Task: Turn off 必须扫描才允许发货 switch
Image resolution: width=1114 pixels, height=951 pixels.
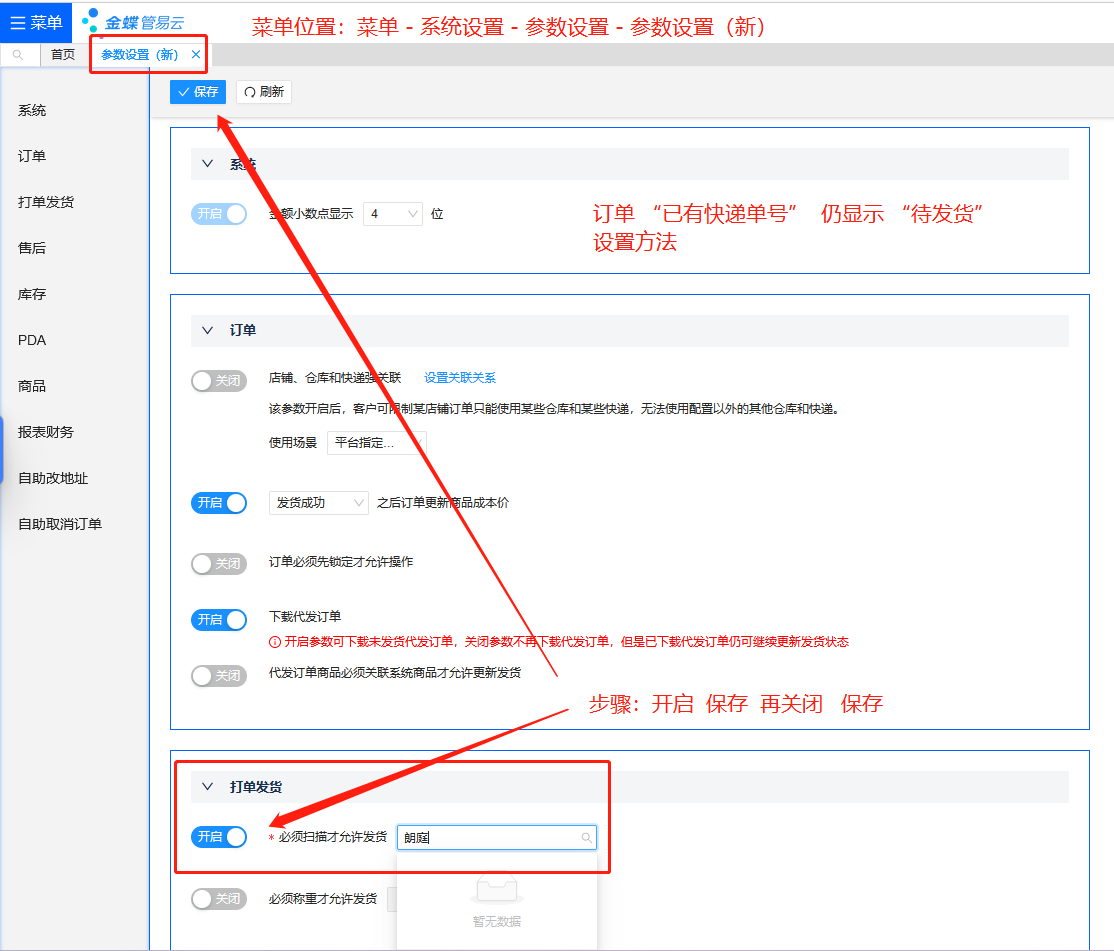Action: point(218,837)
